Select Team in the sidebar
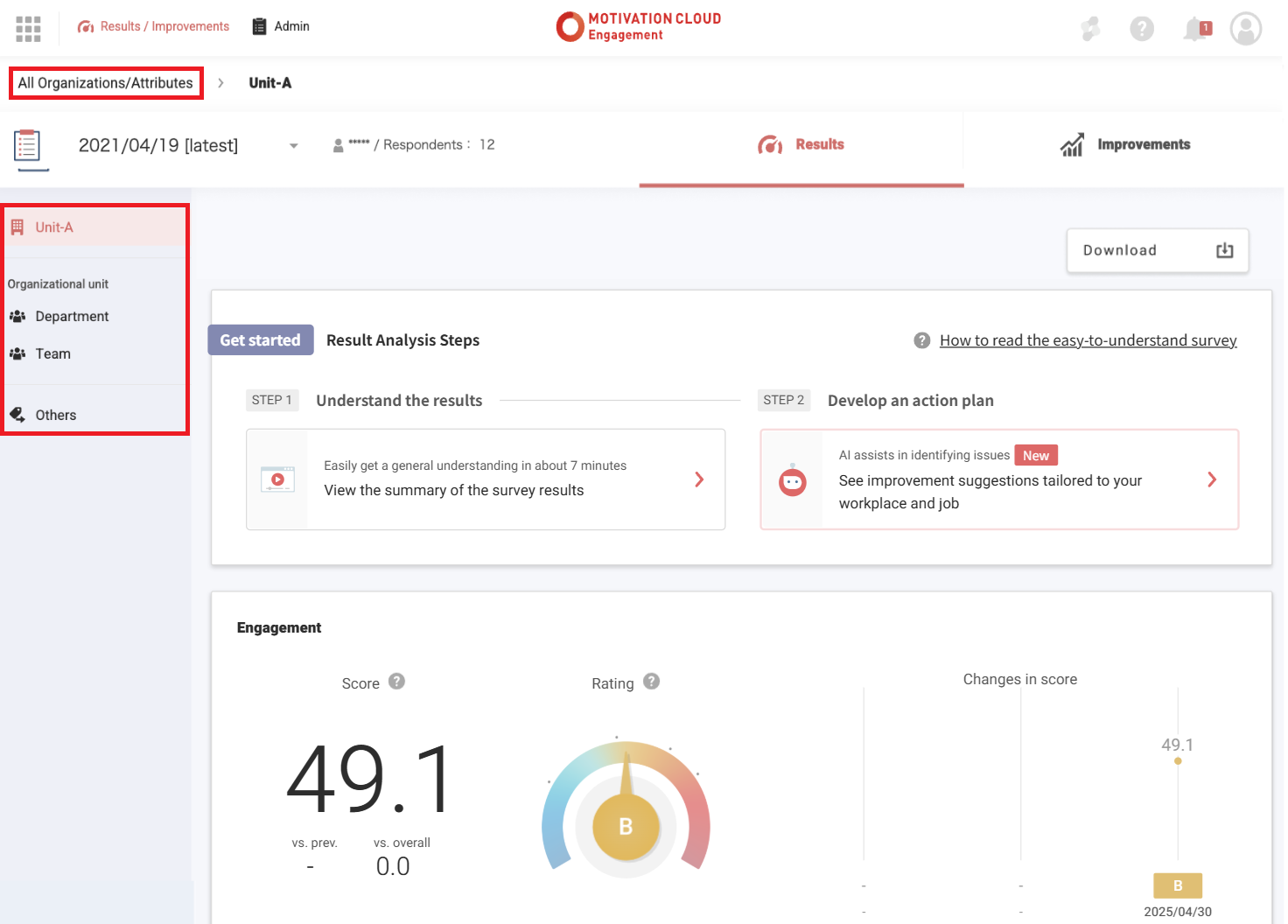Viewport: 1288px width, 924px height. pyautogui.click(x=52, y=354)
